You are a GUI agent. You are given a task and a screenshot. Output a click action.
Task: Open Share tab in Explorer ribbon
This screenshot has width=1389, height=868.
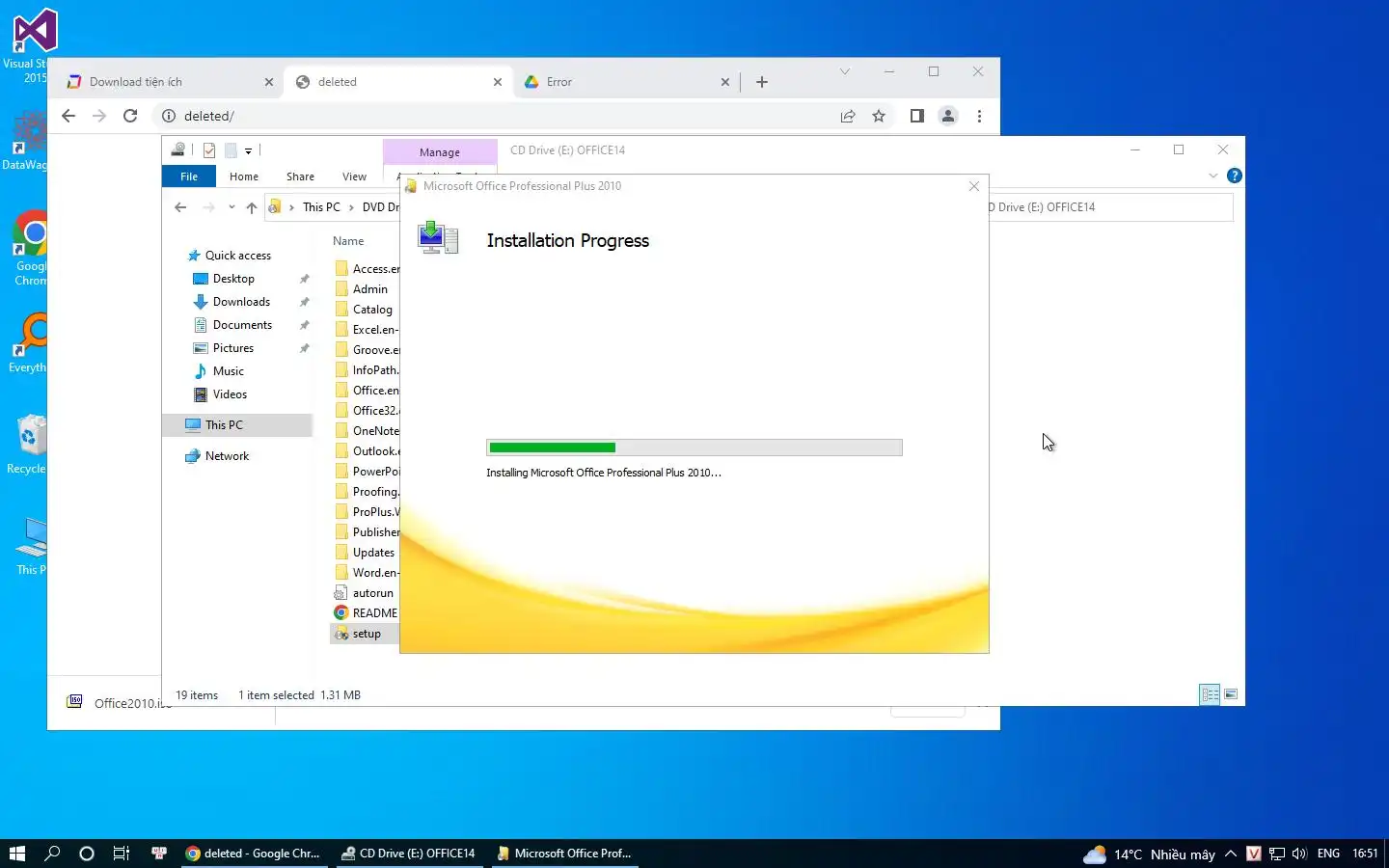[x=300, y=176]
